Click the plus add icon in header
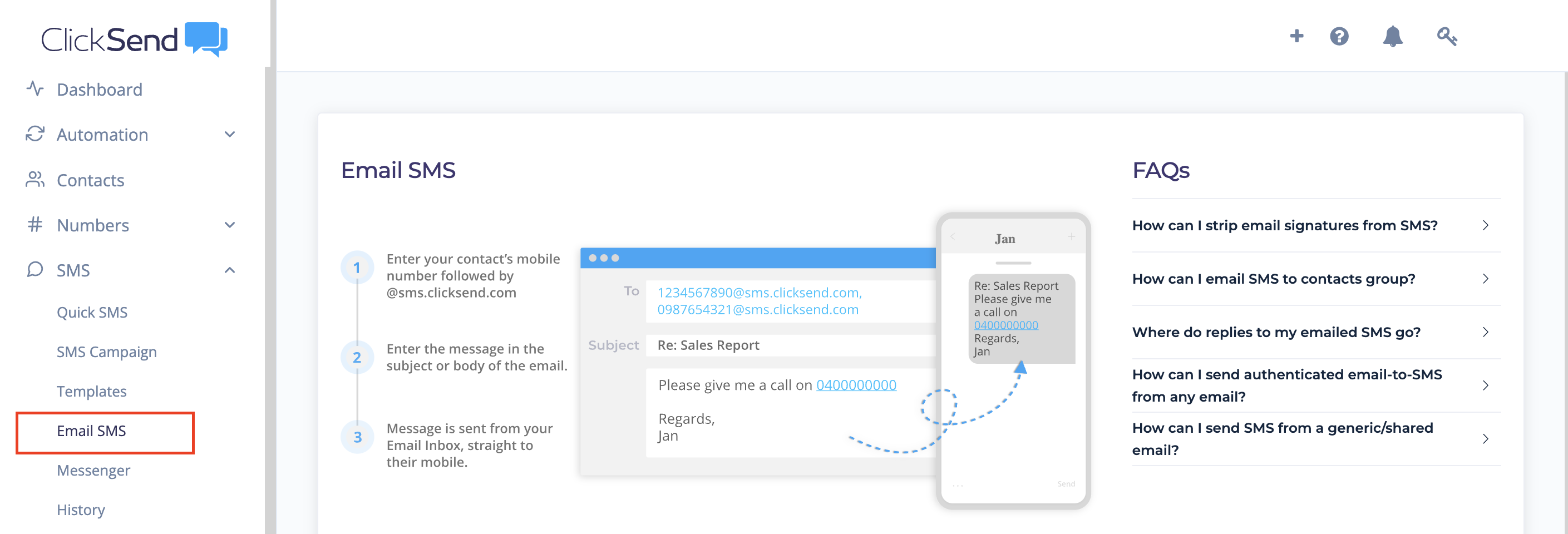Image resolution: width=1568 pixels, height=534 pixels. 1296,37
